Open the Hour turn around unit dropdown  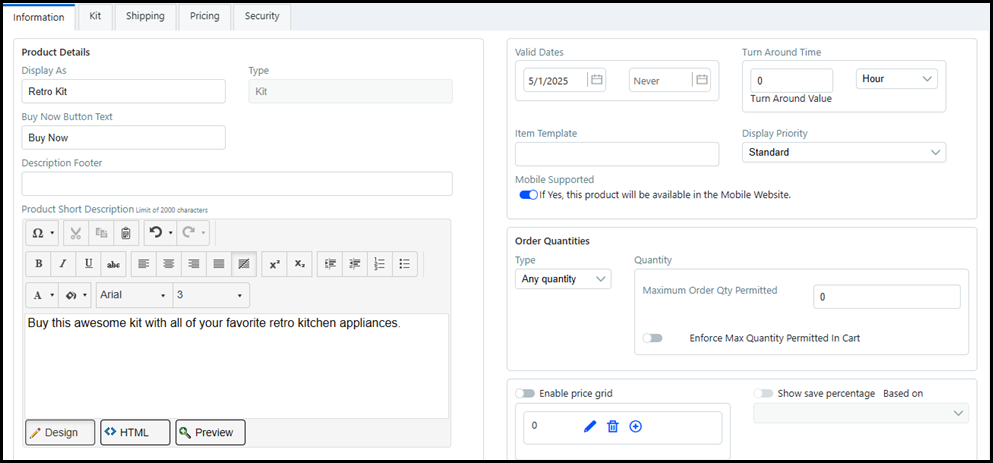point(896,79)
